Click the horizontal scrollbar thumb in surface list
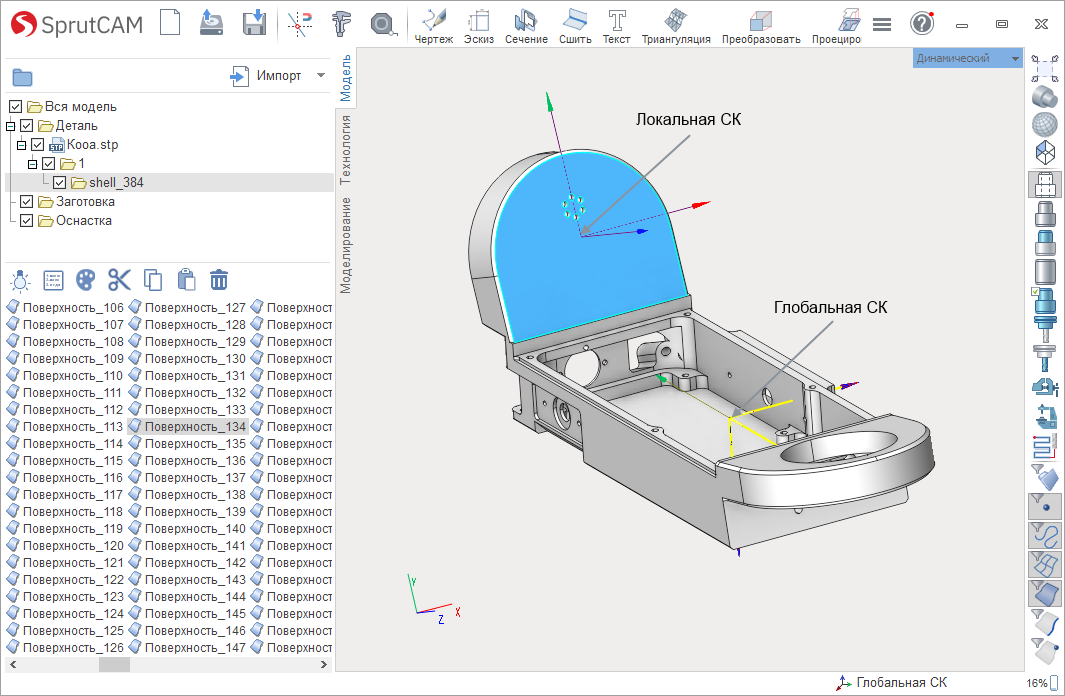 pos(114,665)
